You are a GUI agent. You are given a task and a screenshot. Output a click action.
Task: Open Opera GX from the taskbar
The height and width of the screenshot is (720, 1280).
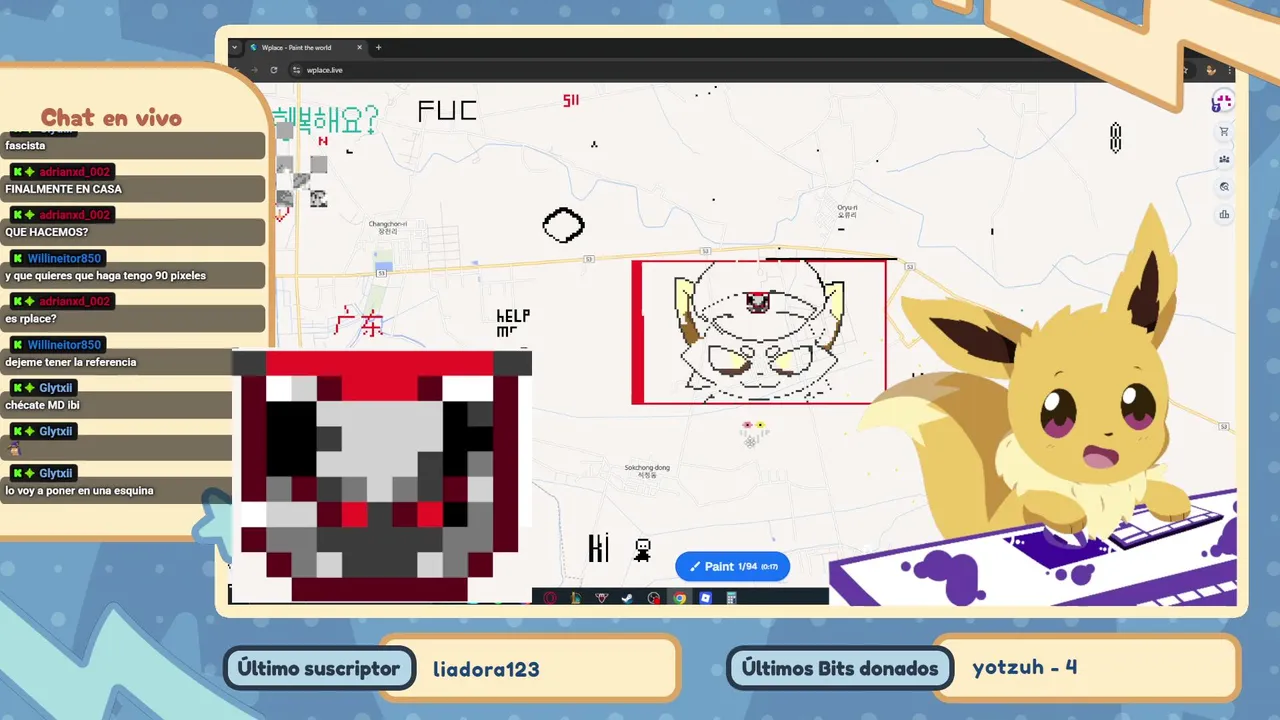tap(550, 598)
